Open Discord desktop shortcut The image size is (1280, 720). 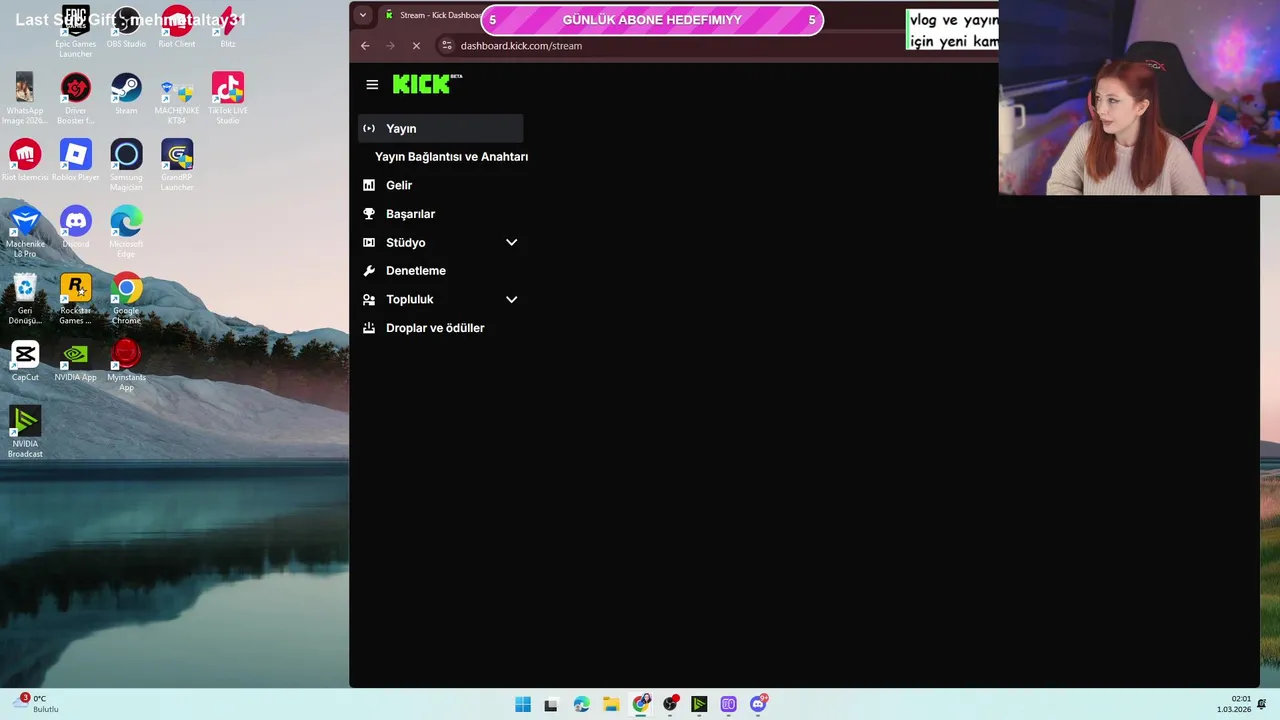click(x=75, y=227)
